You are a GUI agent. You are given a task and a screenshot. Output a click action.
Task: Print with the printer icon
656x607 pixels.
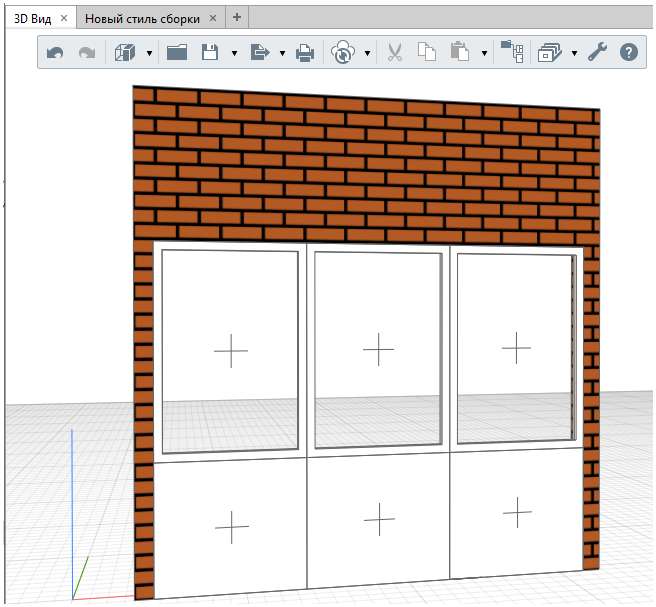pos(305,53)
